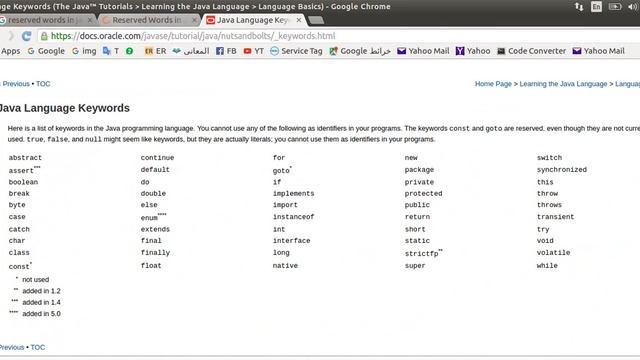Click the keyword 'goto'
This screenshot has height=360, width=640.
point(281,171)
